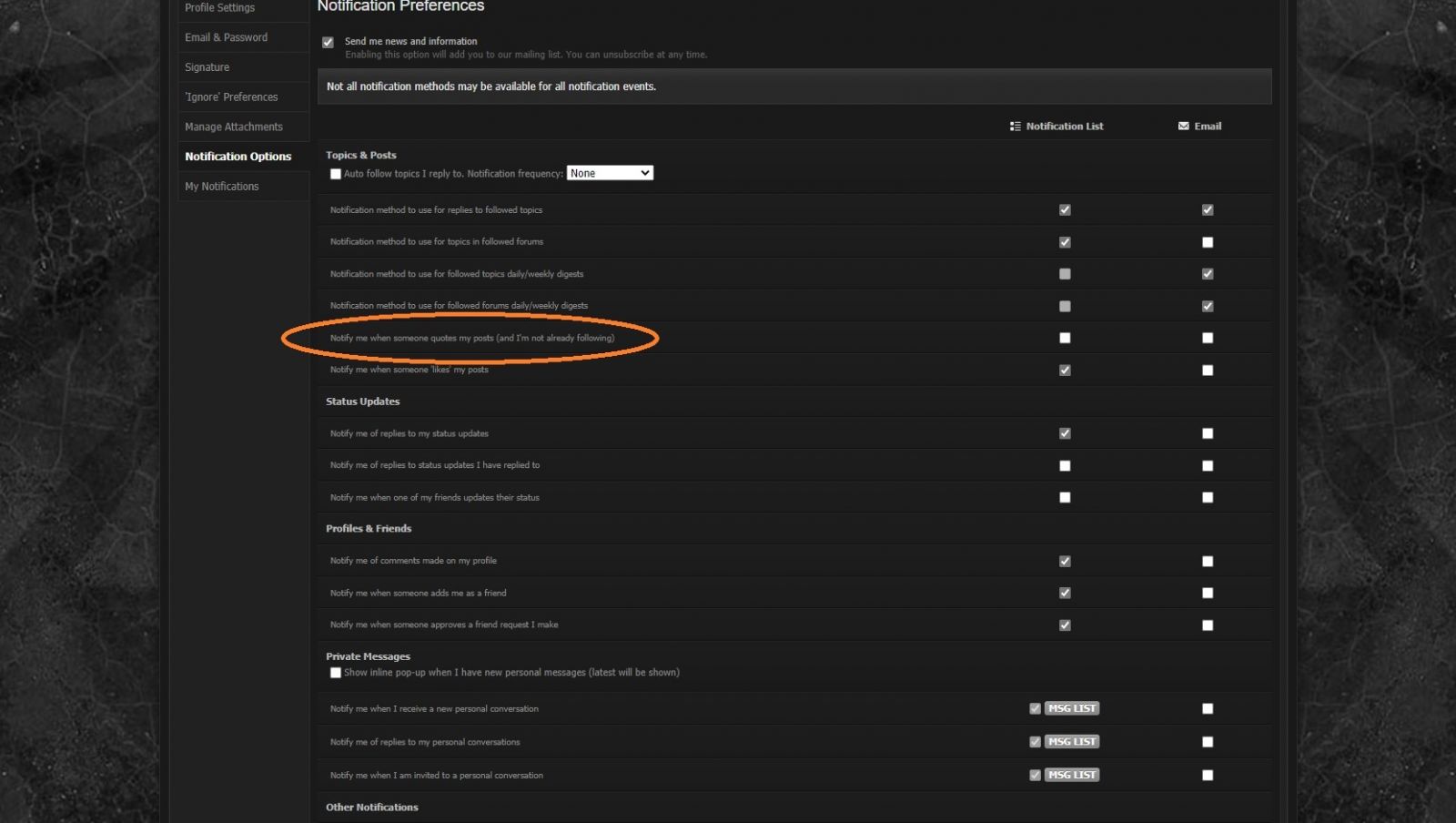Click the Email envelope column header icon
Image resolution: width=1456 pixels, height=823 pixels.
(x=1183, y=127)
